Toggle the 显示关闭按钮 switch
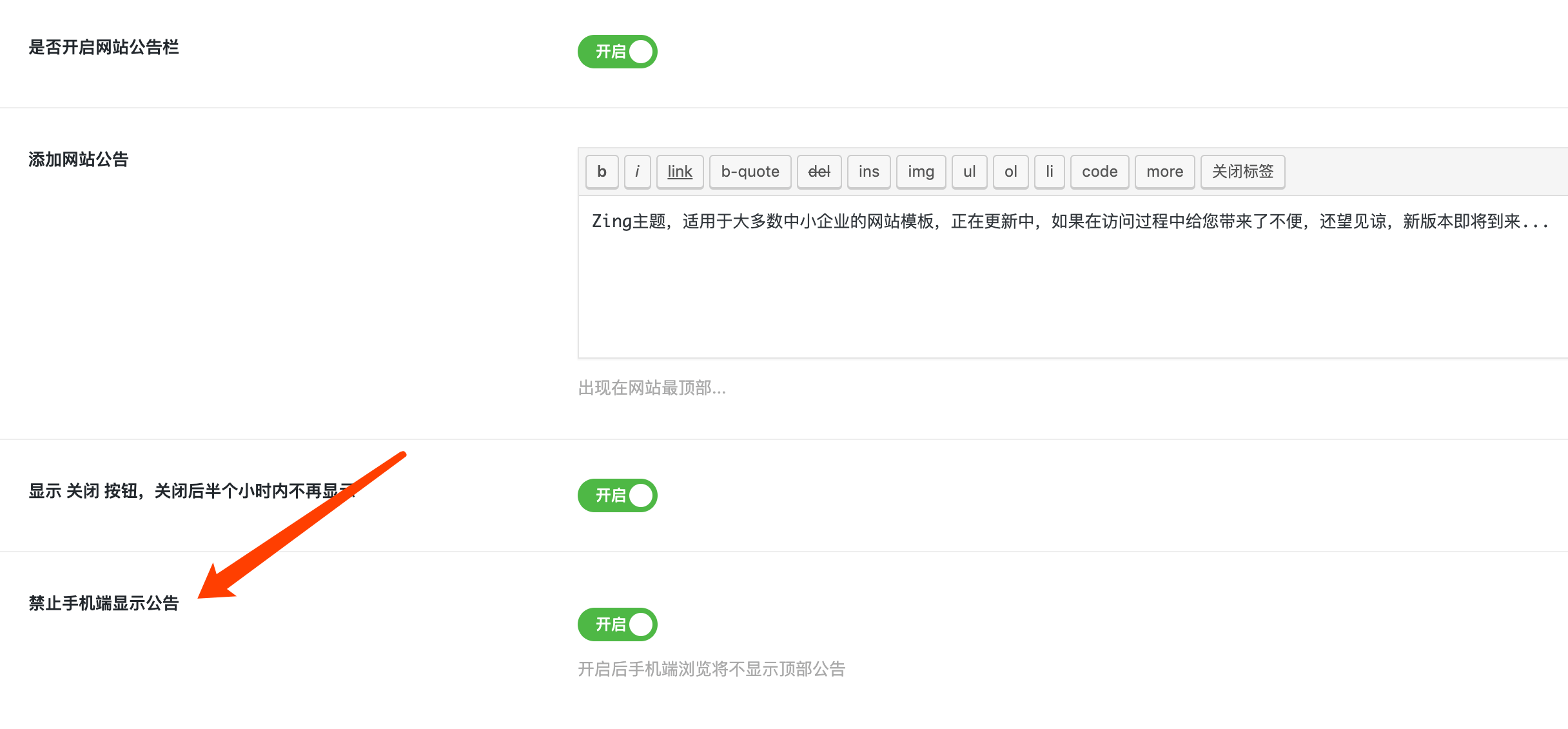This screenshot has width=1568, height=729. (617, 495)
